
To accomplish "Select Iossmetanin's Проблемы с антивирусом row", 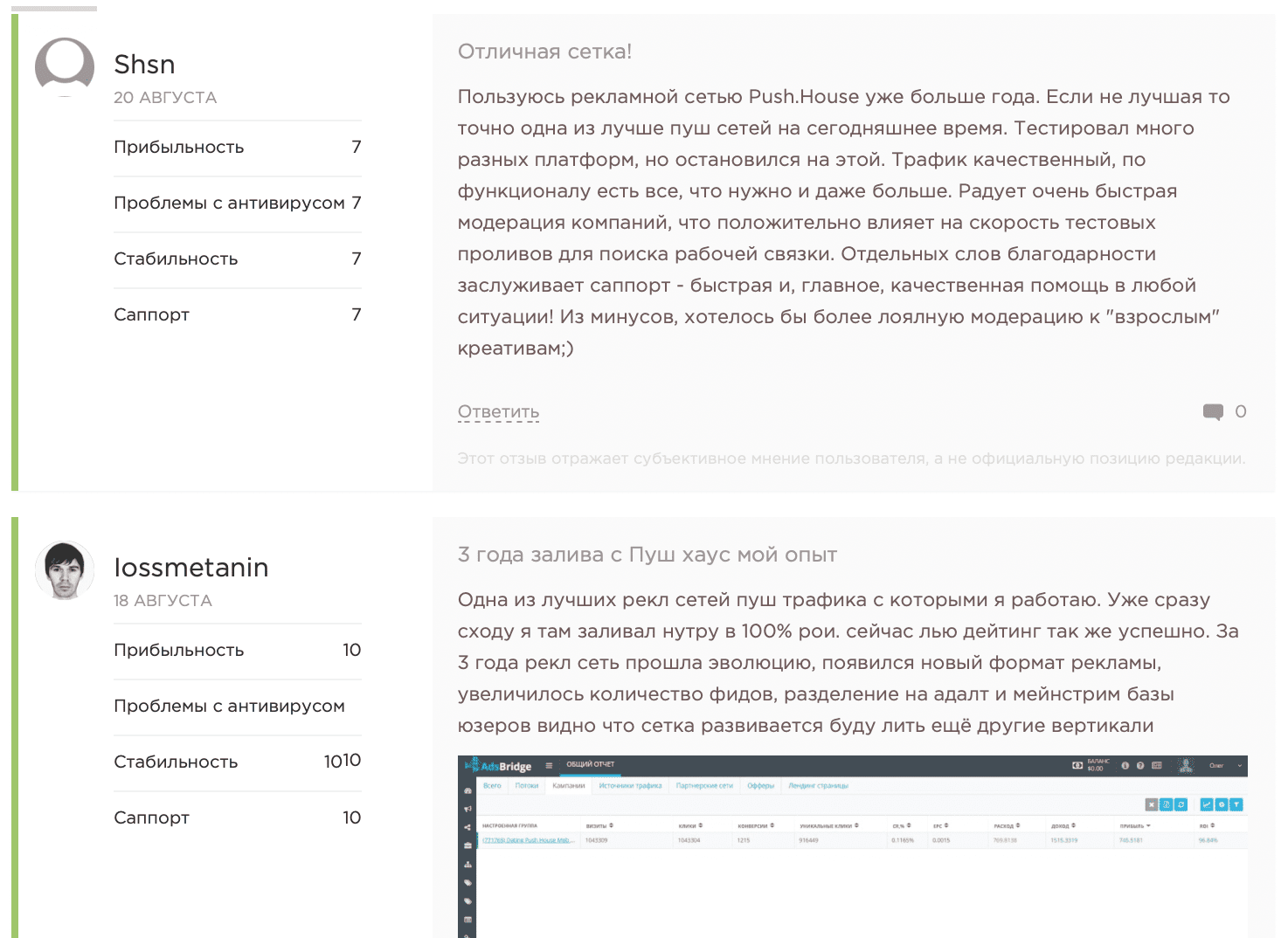I will [x=238, y=707].
